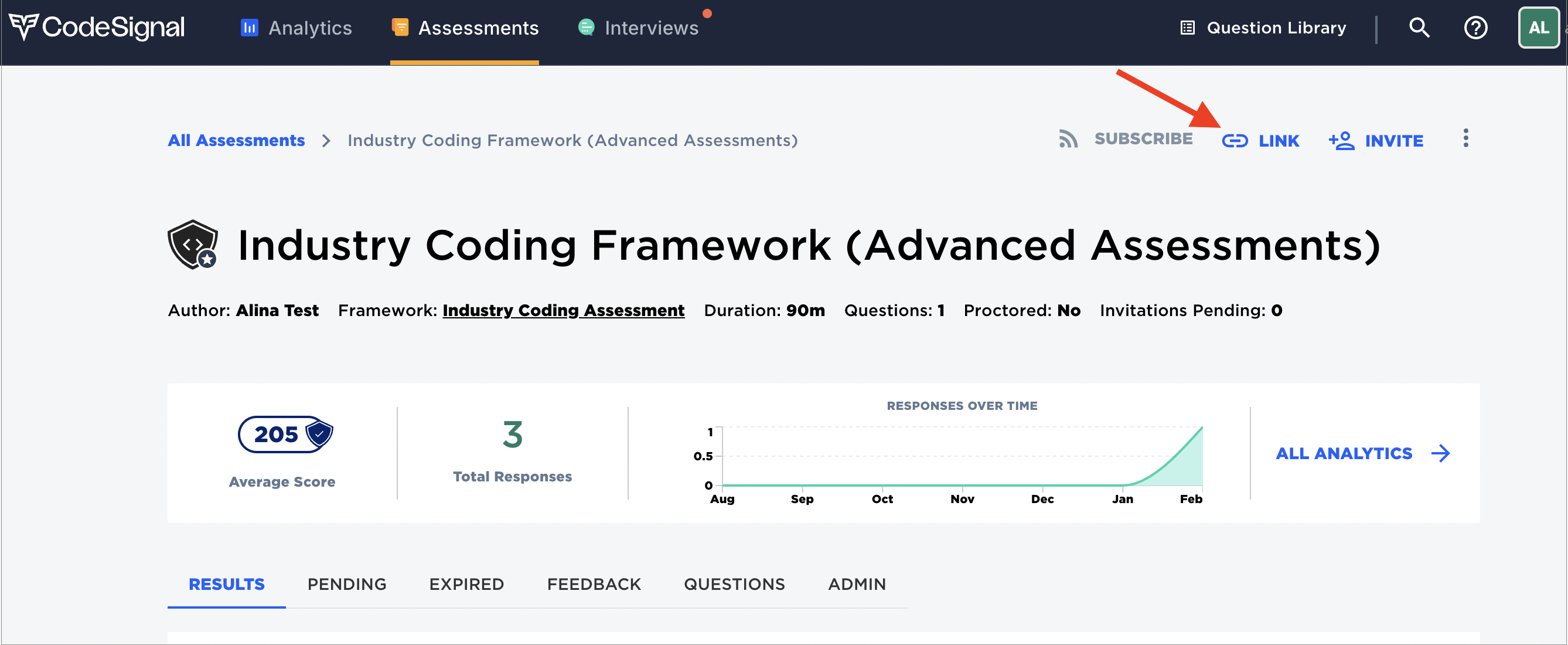
Task: Open the three-dot more options menu
Action: click(x=1465, y=138)
